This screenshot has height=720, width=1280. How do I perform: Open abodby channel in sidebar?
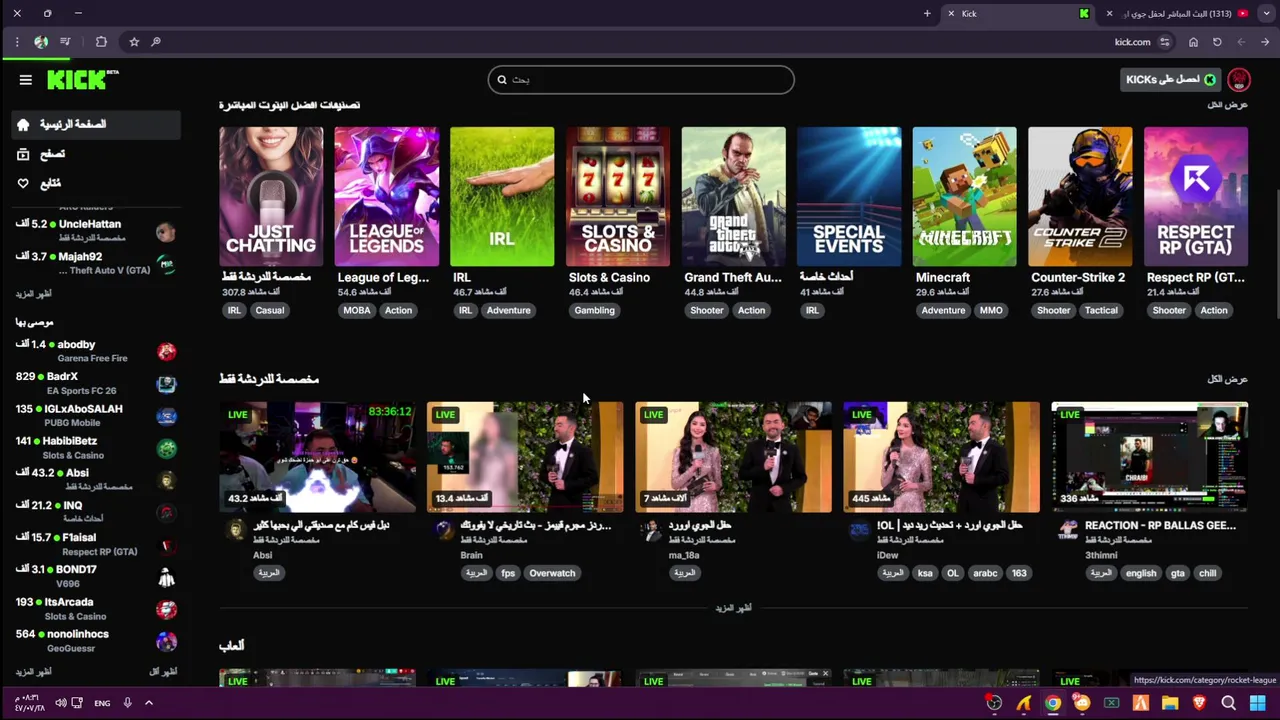point(97,351)
